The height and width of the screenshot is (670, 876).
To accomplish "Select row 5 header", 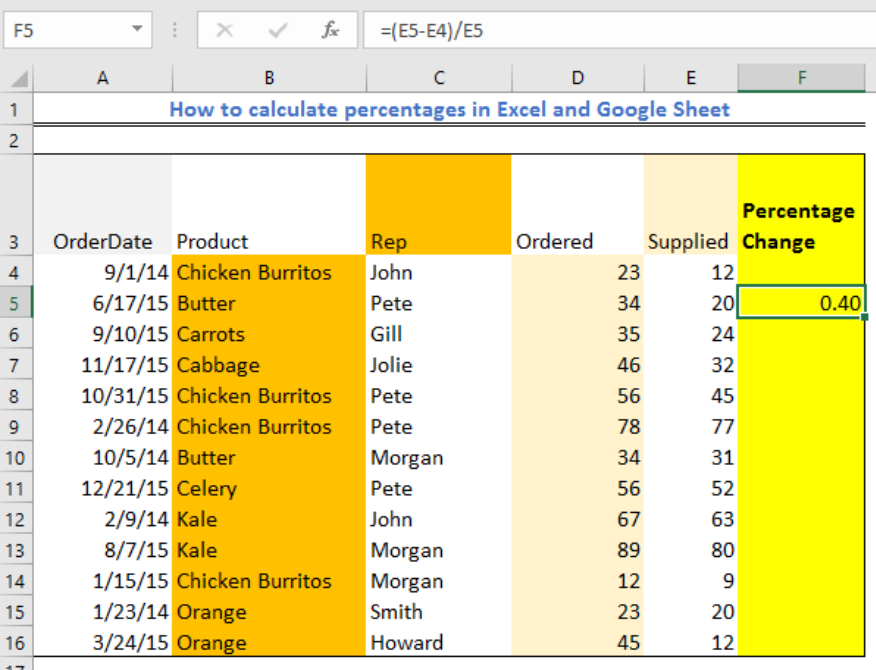I will [16, 303].
